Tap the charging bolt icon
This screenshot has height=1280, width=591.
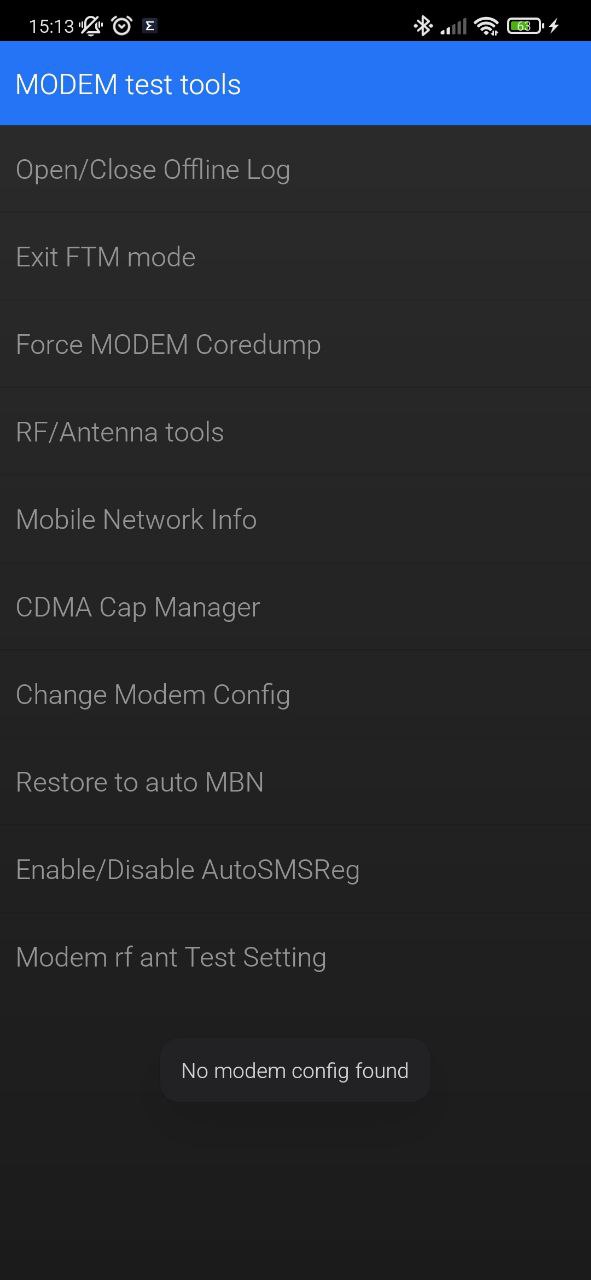[554, 26]
